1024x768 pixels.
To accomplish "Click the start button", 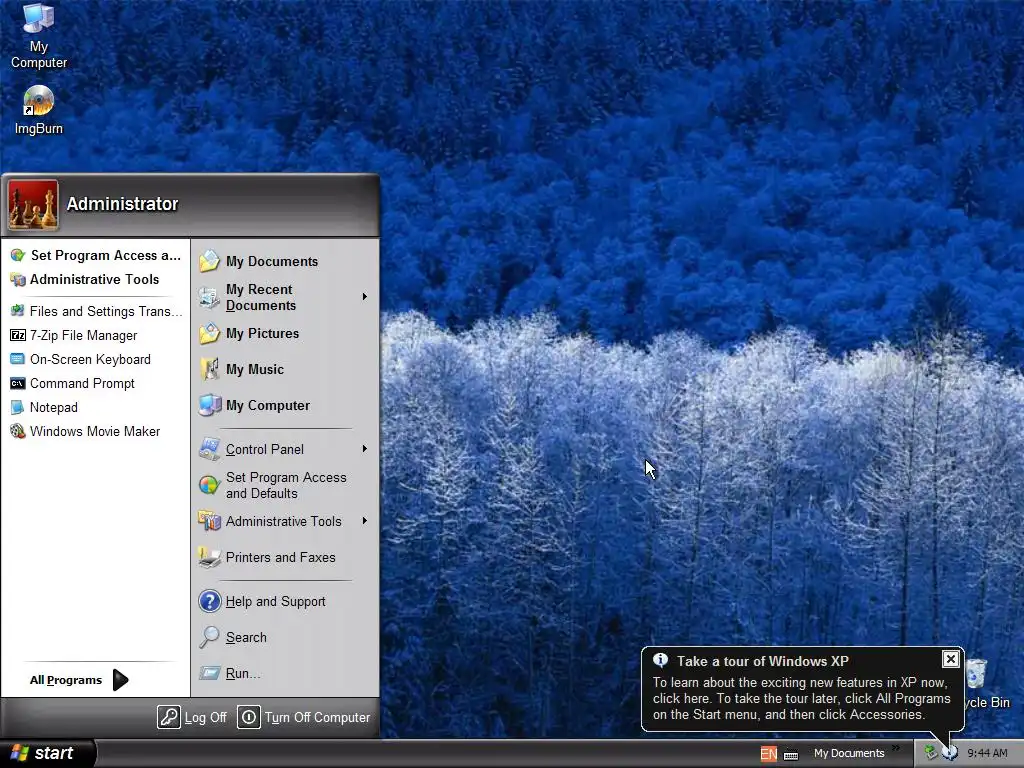I will (x=47, y=754).
